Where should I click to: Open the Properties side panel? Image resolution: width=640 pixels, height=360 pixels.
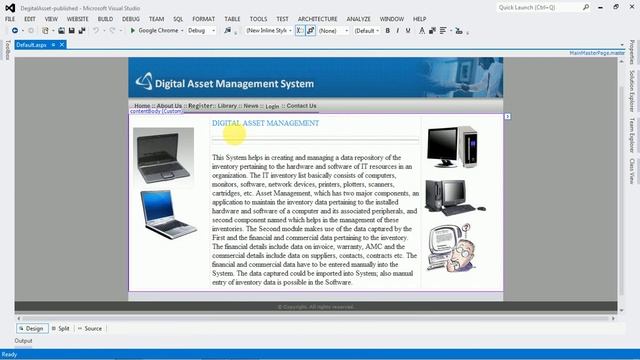[632, 52]
